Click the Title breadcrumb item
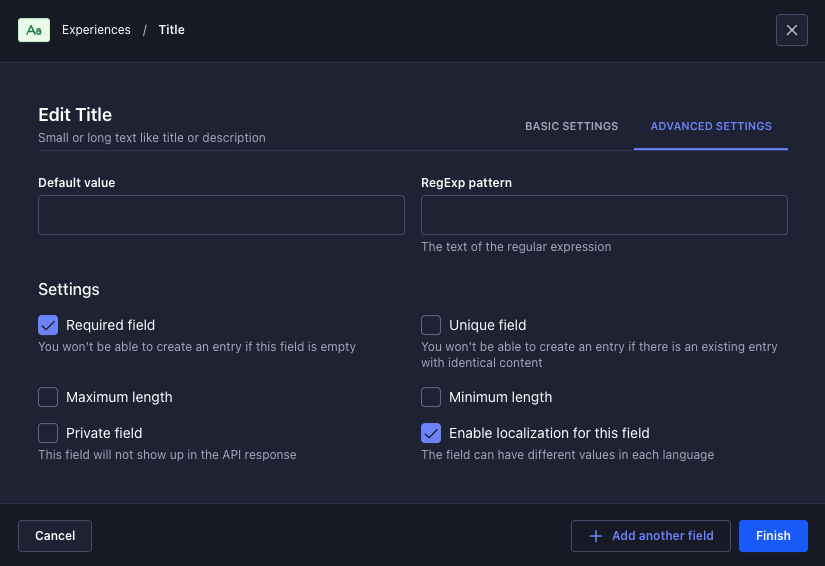 (171, 30)
